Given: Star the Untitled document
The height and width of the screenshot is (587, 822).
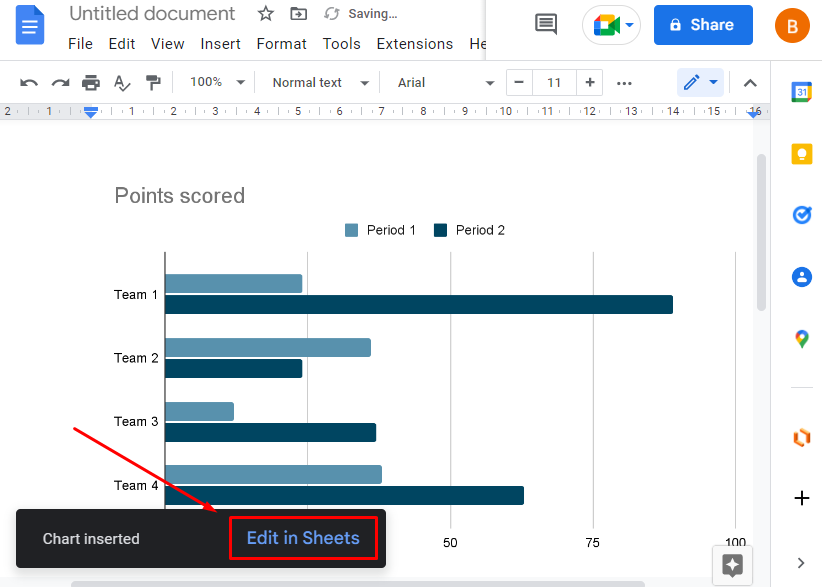Looking at the screenshot, I should (266, 14).
